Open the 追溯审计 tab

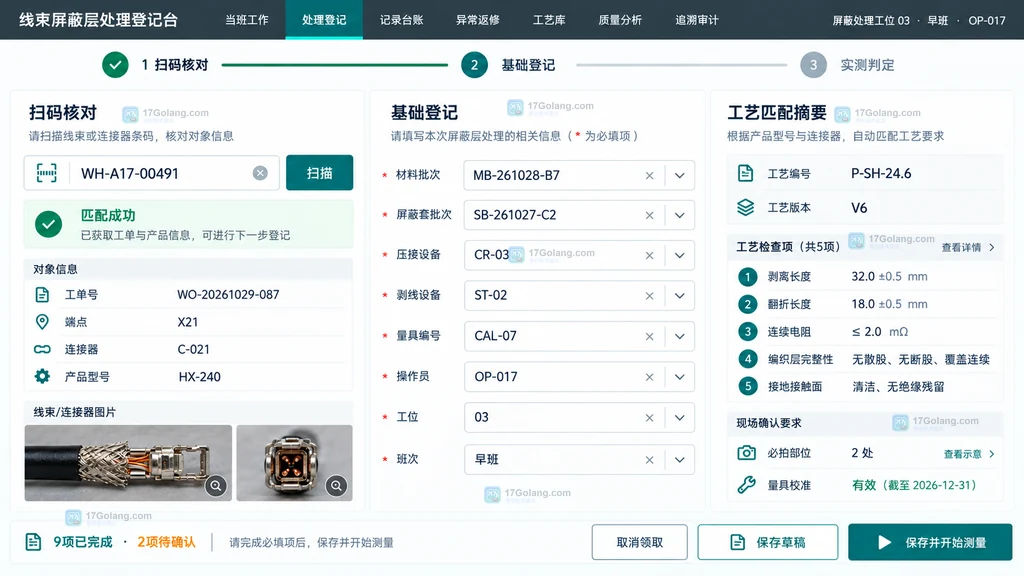pos(697,20)
